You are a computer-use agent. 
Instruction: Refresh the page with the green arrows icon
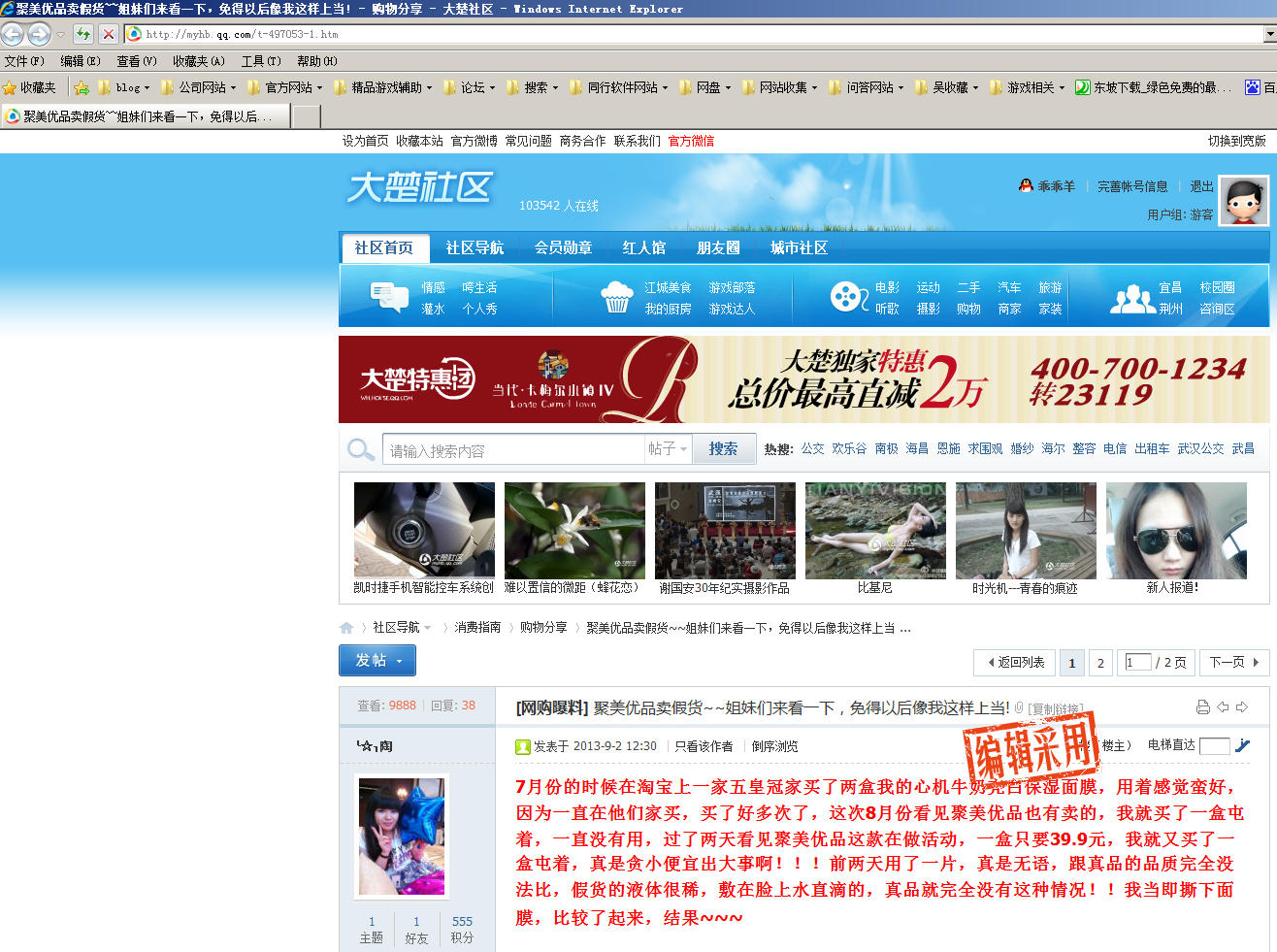pyautogui.click(x=84, y=34)
